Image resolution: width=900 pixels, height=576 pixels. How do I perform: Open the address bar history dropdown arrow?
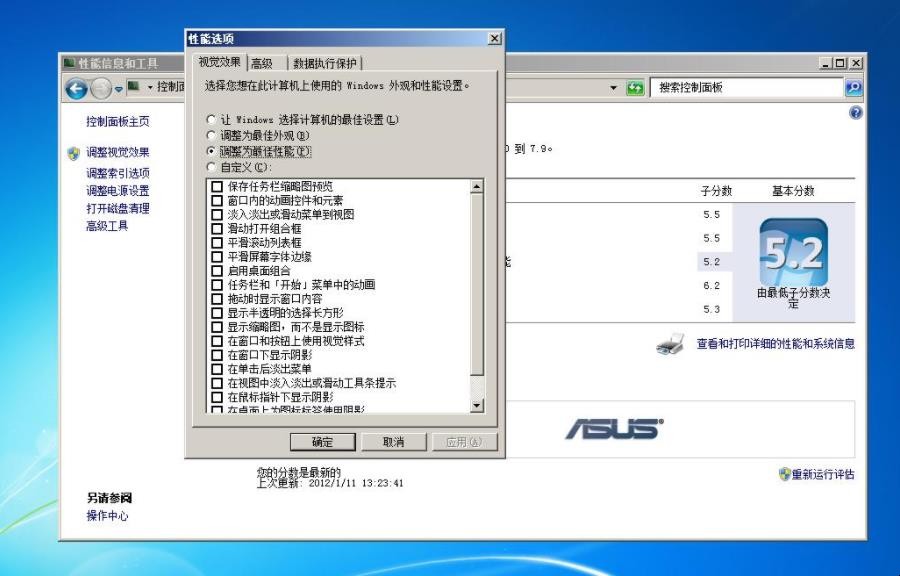614,88
